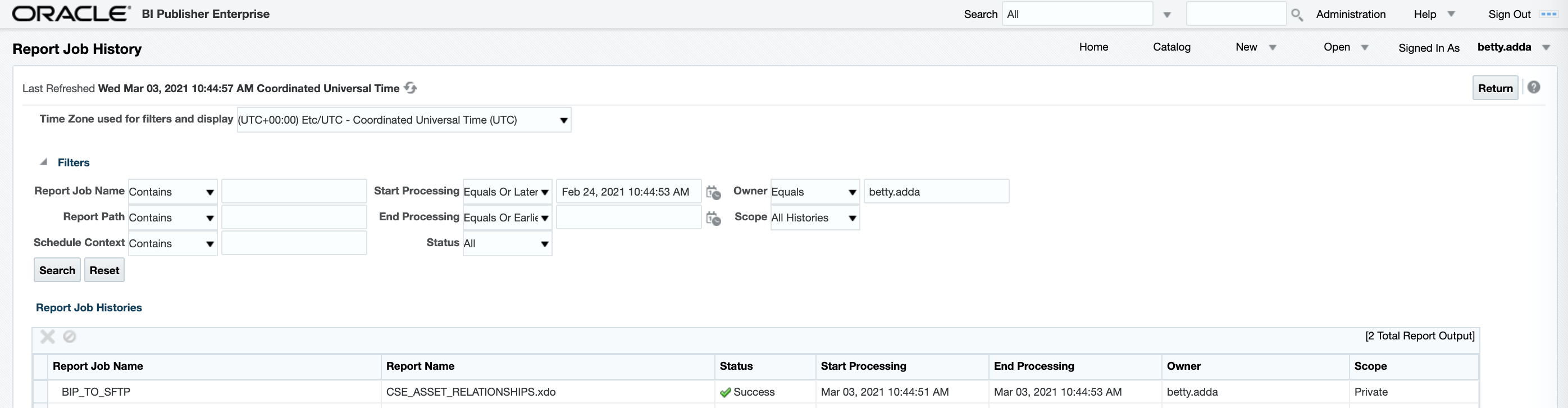Click the search magnifier icon in header

1297,15
